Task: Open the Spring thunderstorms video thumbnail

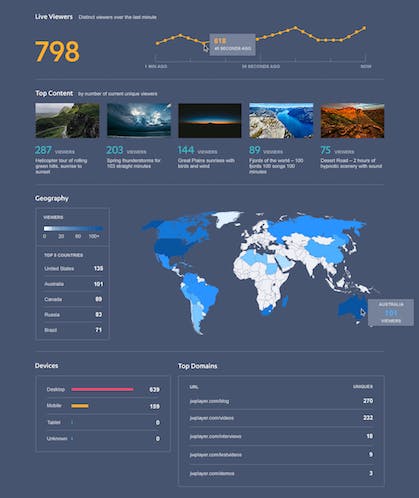Action: [x=139, y=120]
